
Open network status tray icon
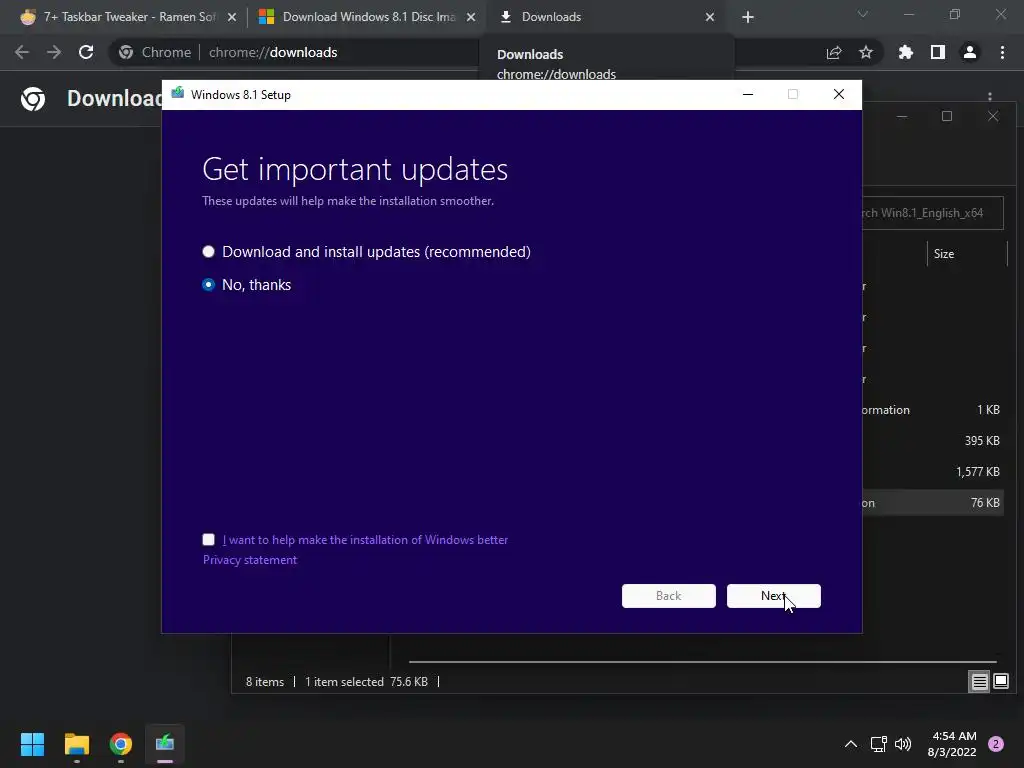pyautogui.click(x=878, y=744)
